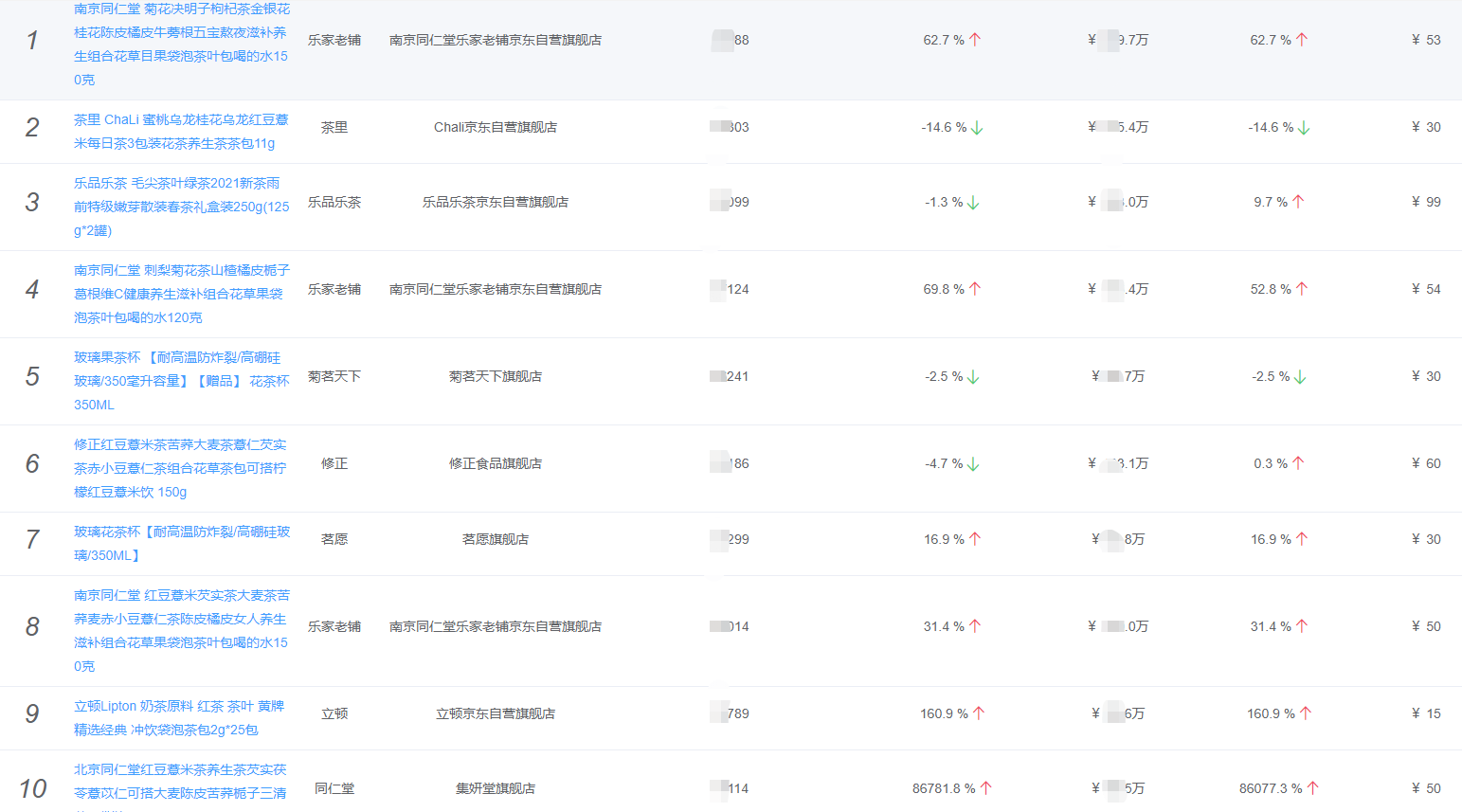Open the 玻璃果茶杯 350ML product link
The image size is (1462, 812).
(181, 381)
